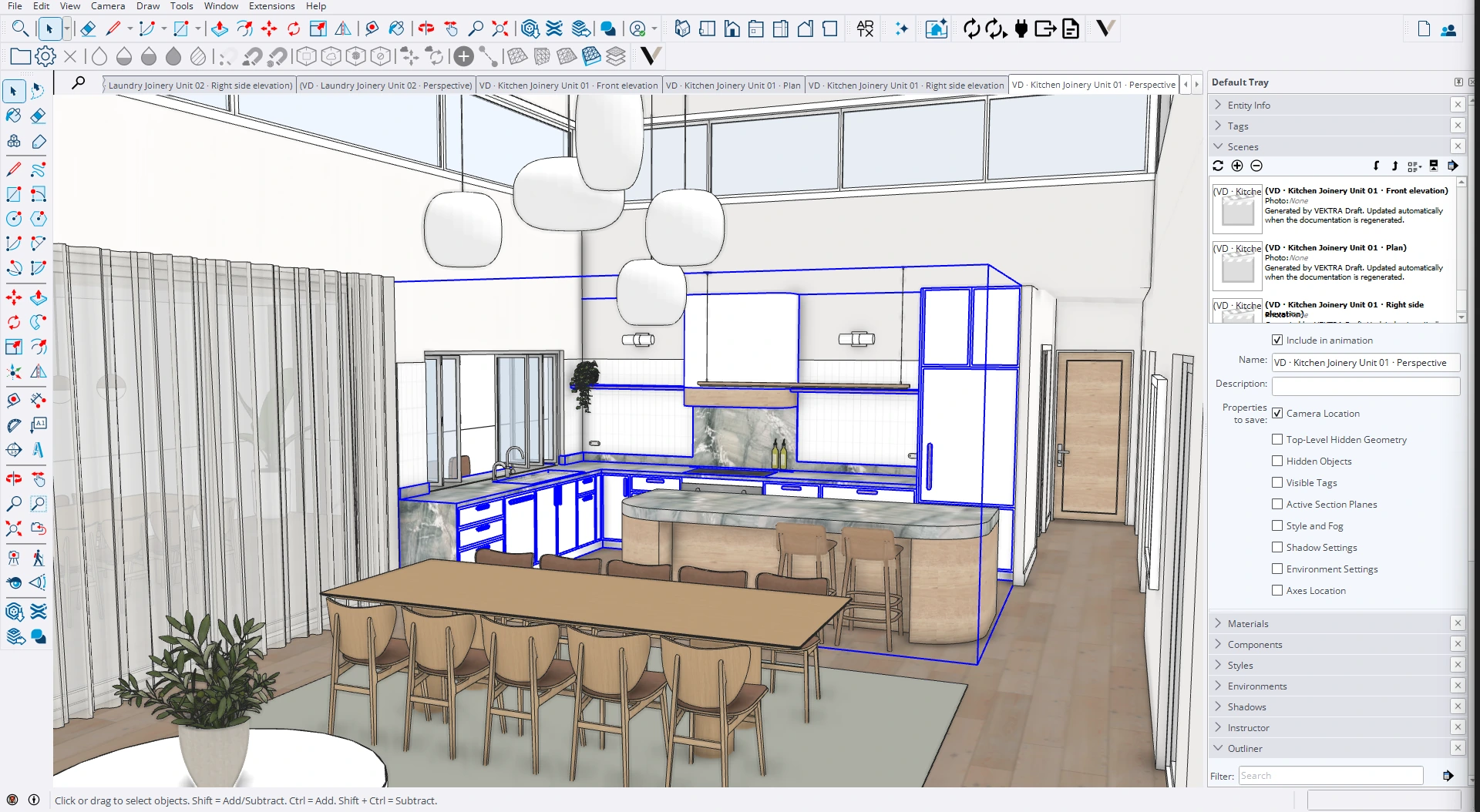Open the Orbit tool in top toolbar
The width and height of the screenshot is (1480, 812).
pos(426,29)
